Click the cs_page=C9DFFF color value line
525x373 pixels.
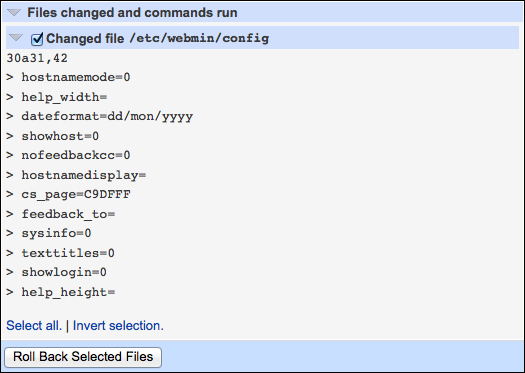tap(68, 195)
